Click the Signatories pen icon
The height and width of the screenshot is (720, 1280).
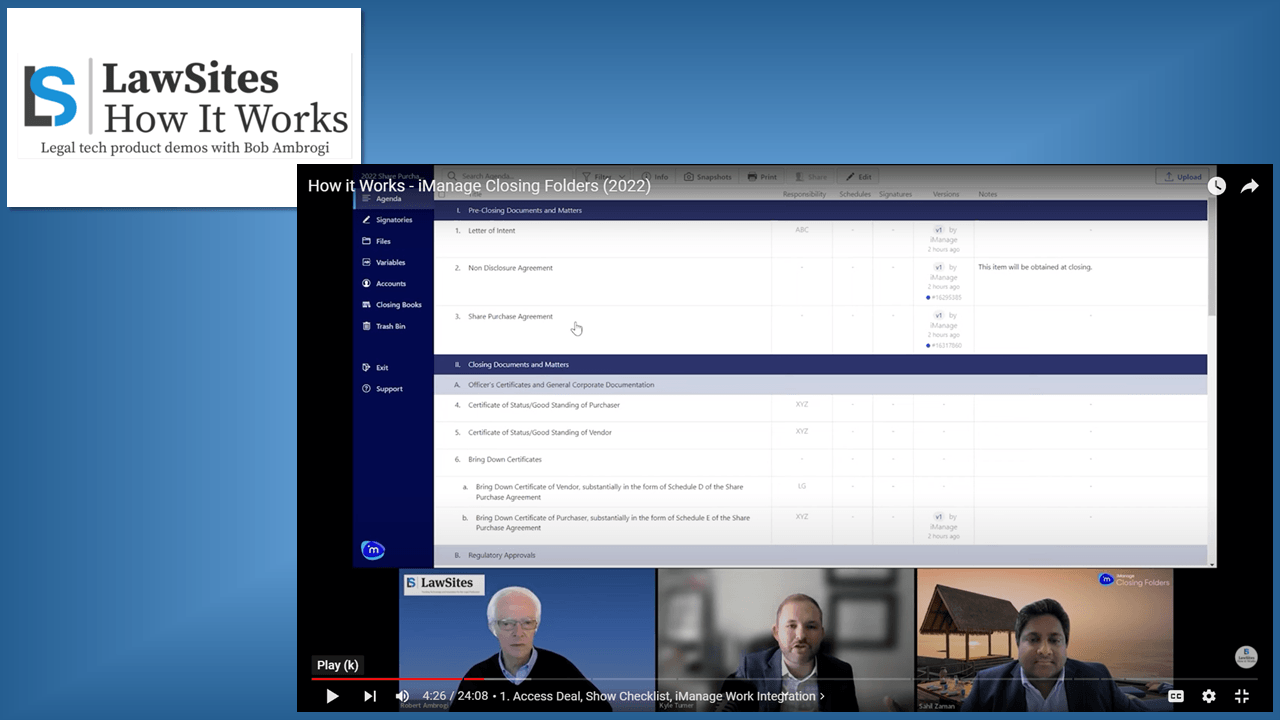(x=366, y=220)
